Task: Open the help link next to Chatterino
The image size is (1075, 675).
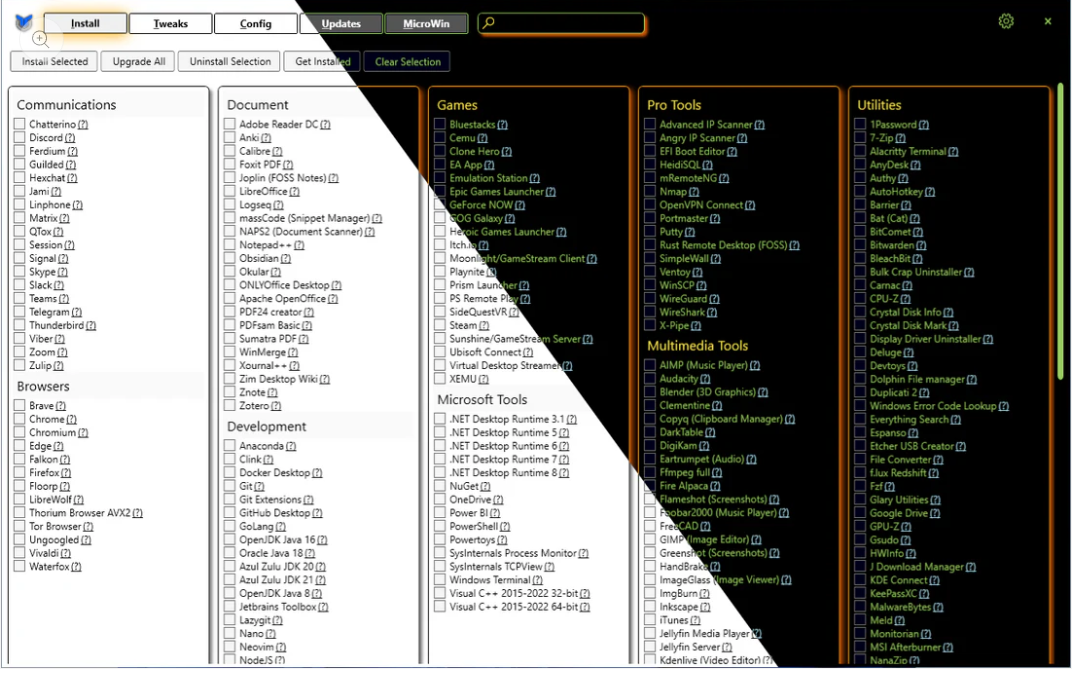Action: click(x=83, y=125)
